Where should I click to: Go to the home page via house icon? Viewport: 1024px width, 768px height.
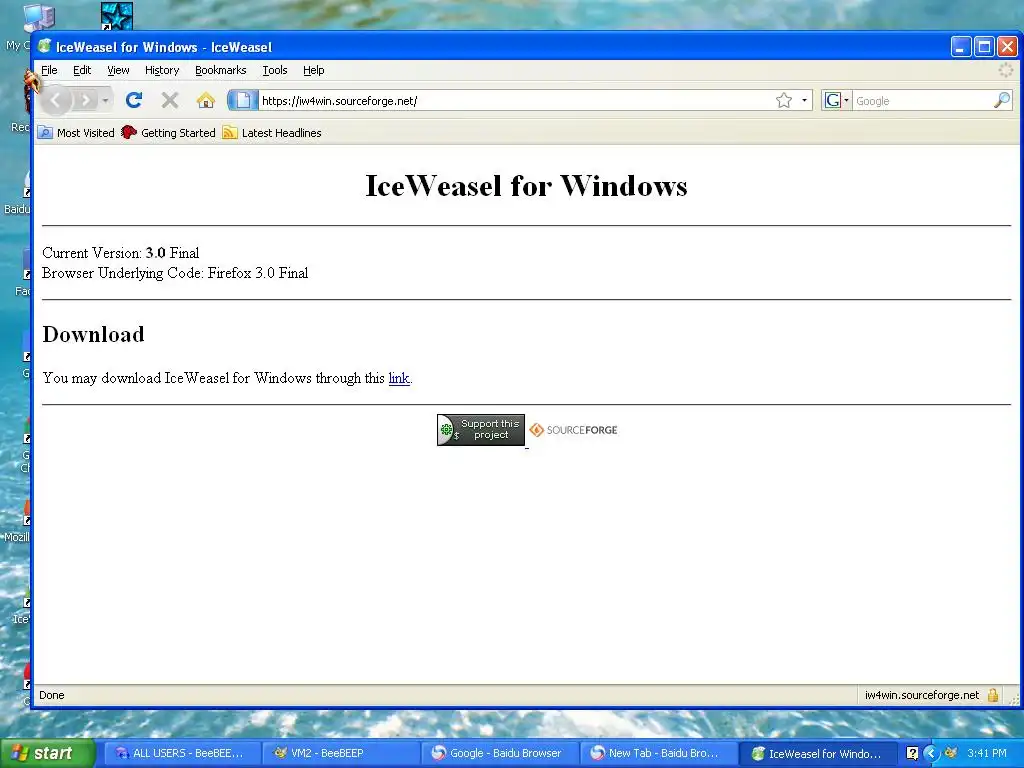(206, 100)
